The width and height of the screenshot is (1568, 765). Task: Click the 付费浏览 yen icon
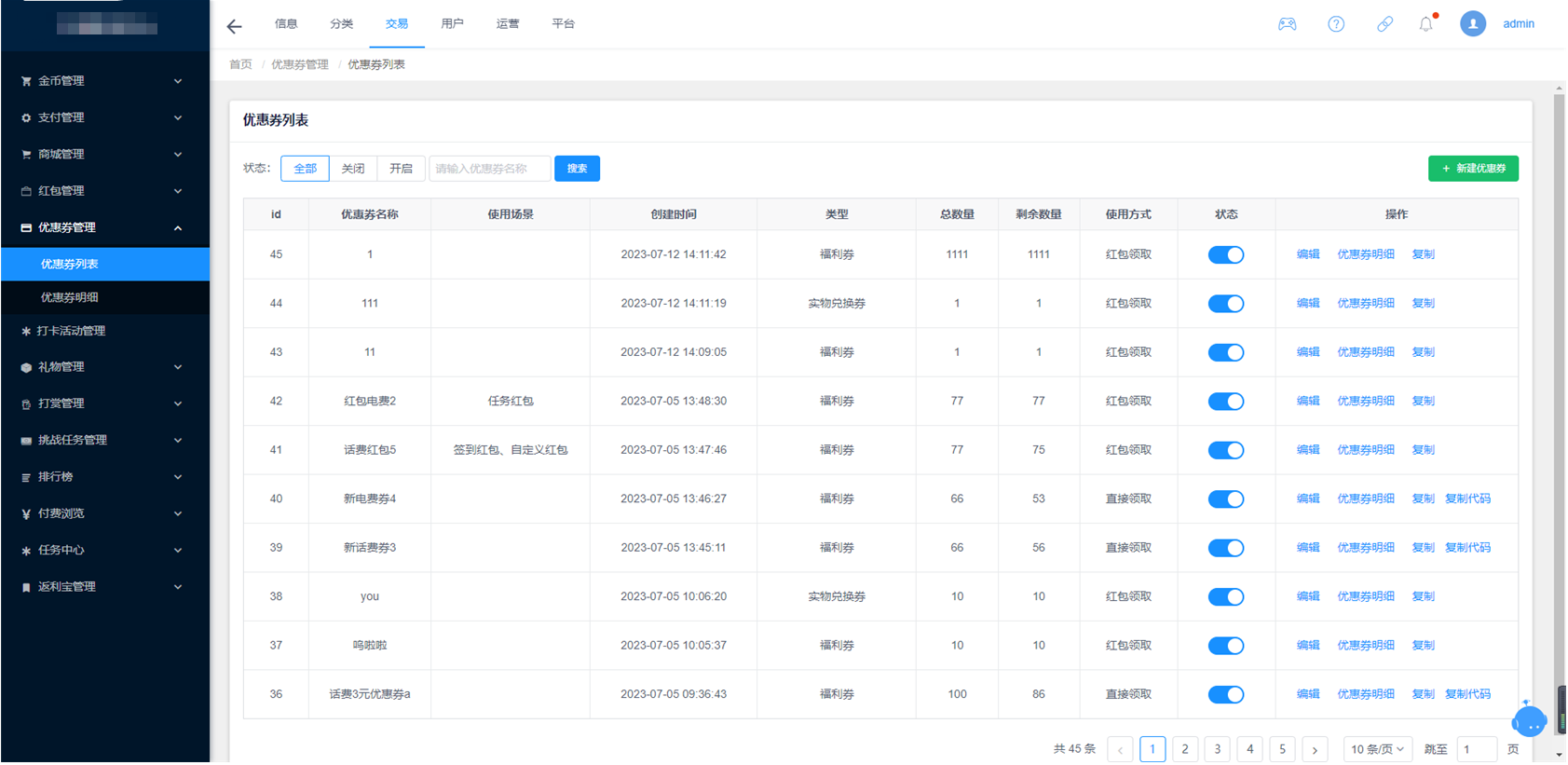click(26, 513)
